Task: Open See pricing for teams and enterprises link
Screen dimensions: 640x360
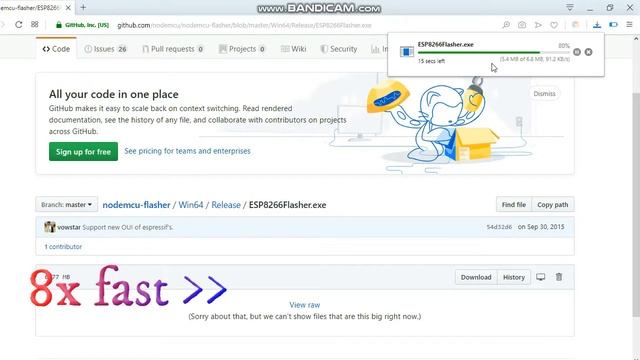Action: pos(187,151)
